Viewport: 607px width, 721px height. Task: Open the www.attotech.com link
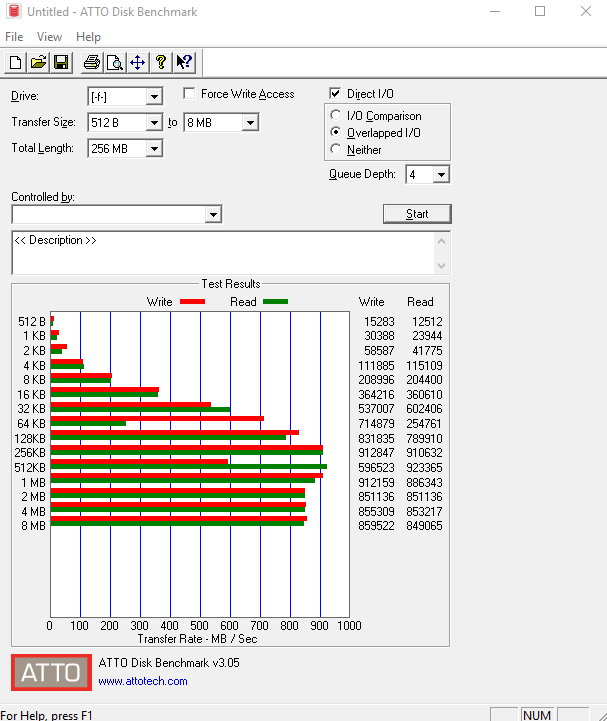(x=143, y=681)
